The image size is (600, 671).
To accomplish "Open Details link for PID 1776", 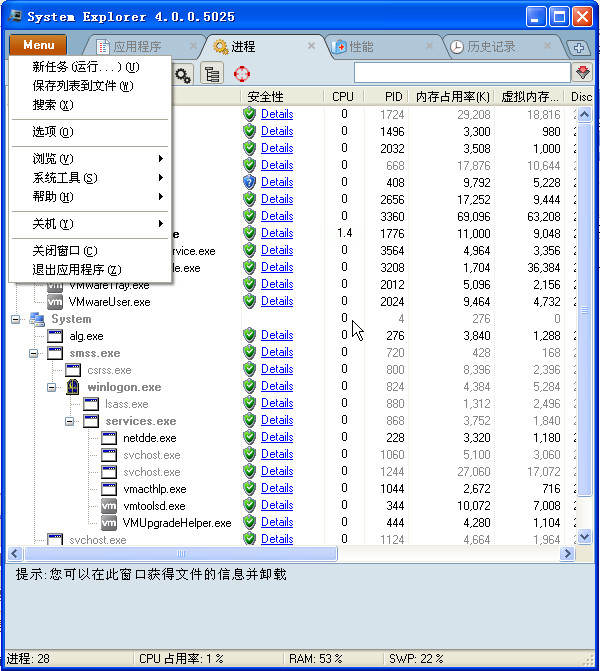I will point(277,233).
